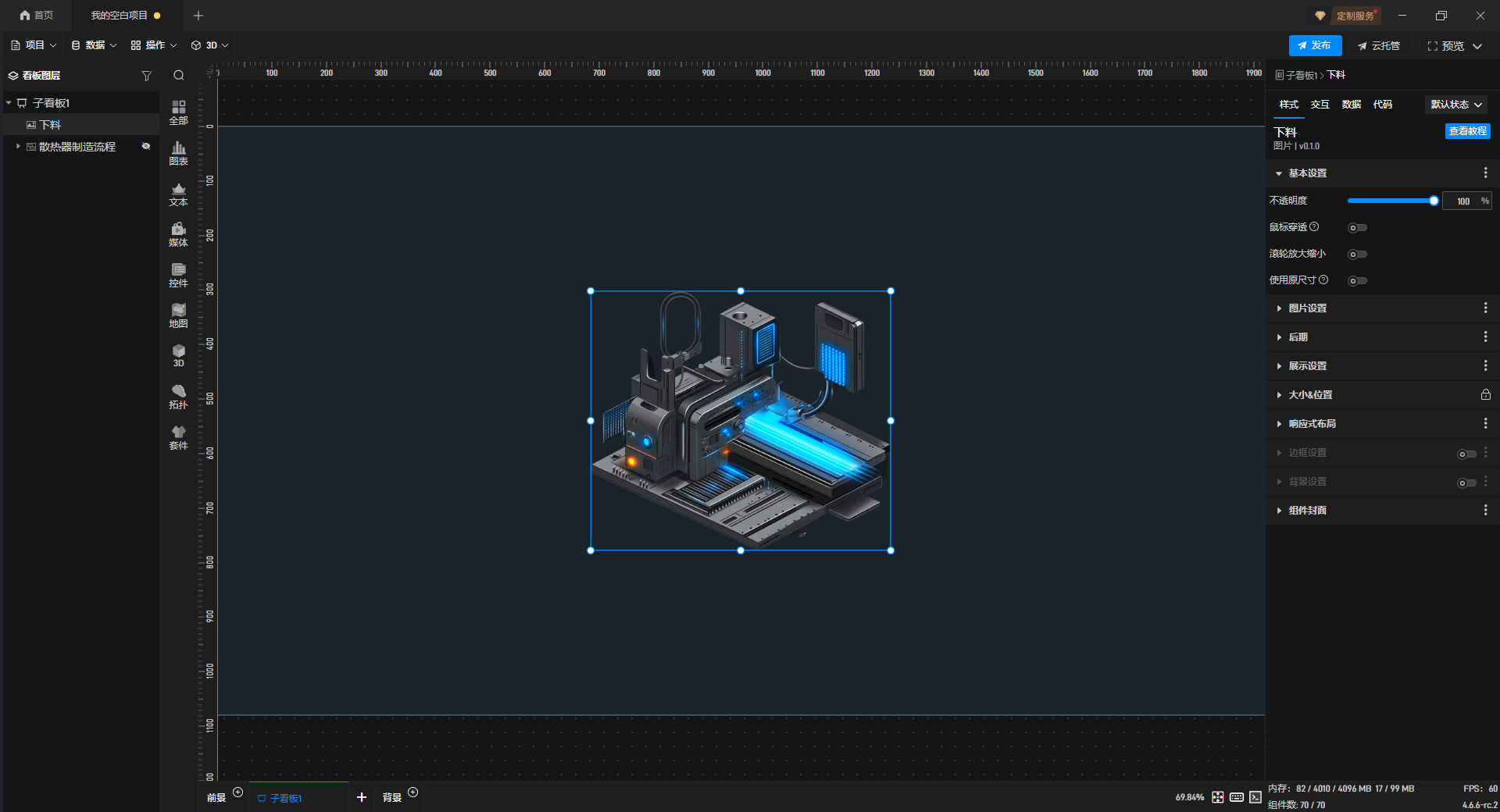Switch to the 数据 tab in properties panel
Viewport: 1500px width, 812px height.
(x=1352, y=105)
